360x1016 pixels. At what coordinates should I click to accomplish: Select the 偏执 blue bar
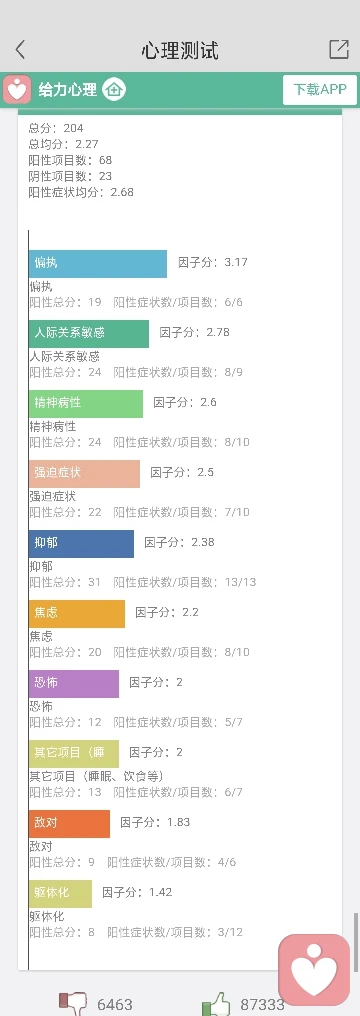98,264
